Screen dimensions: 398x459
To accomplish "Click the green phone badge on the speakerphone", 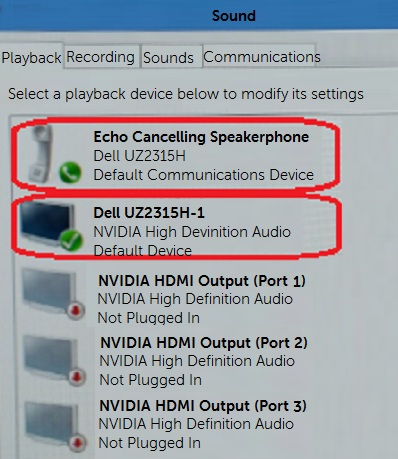I will coord(70,173).
